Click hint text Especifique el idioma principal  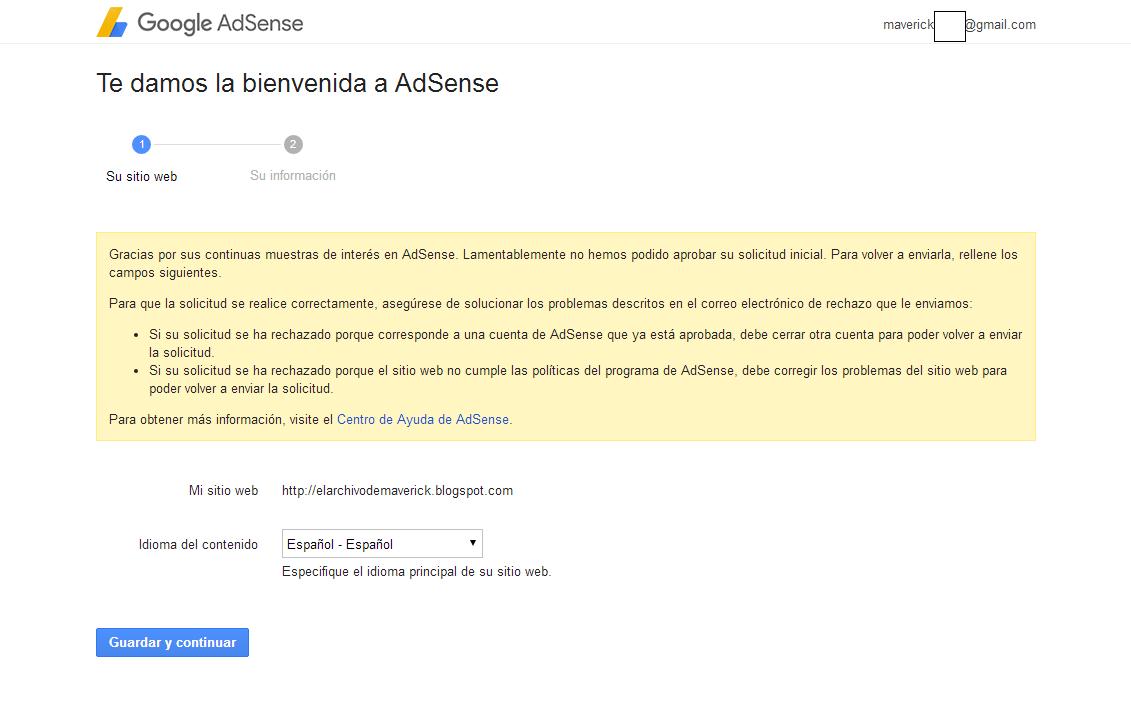[416, 571]
